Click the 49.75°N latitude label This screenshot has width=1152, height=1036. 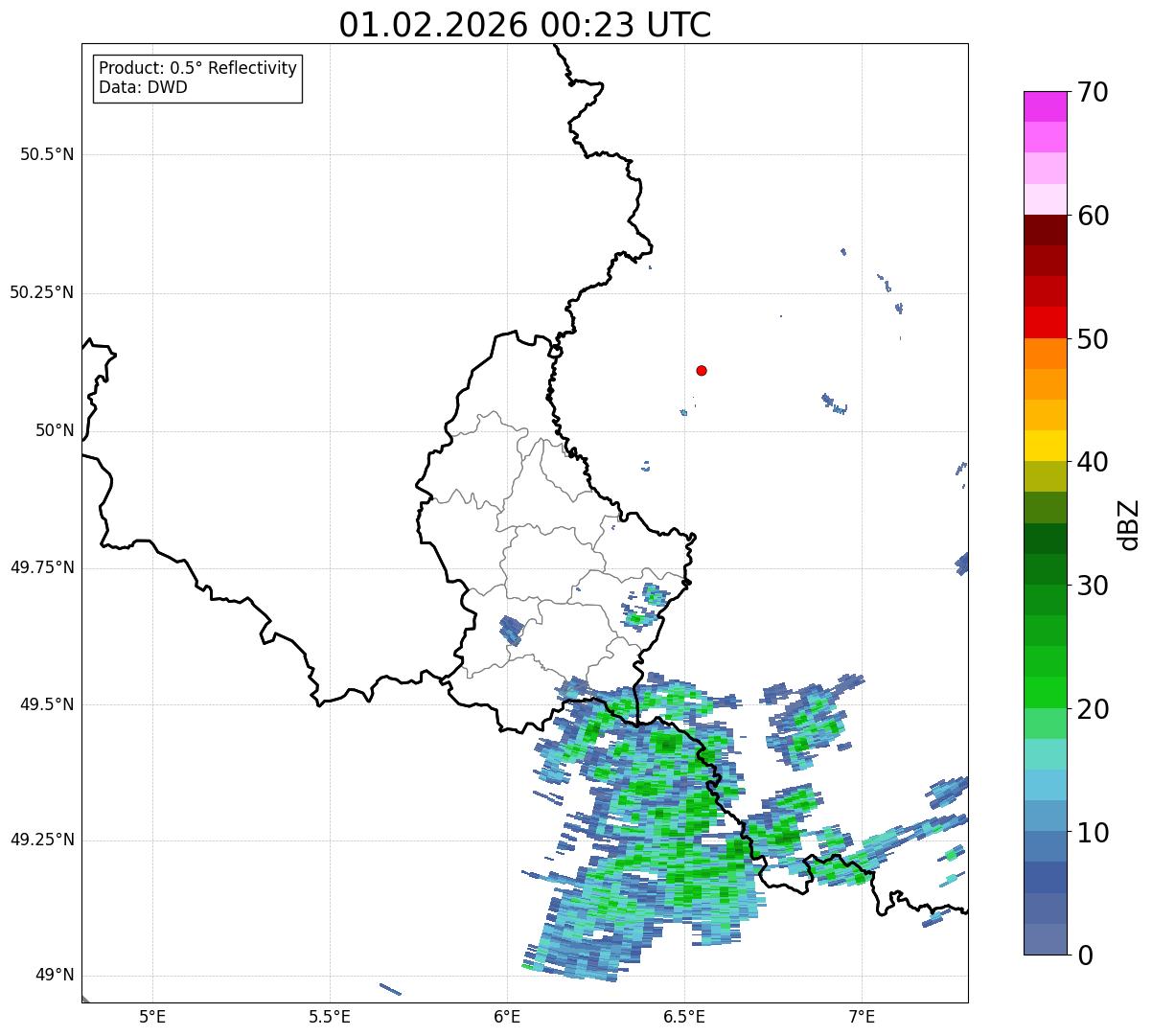click(x=42, y=567)
